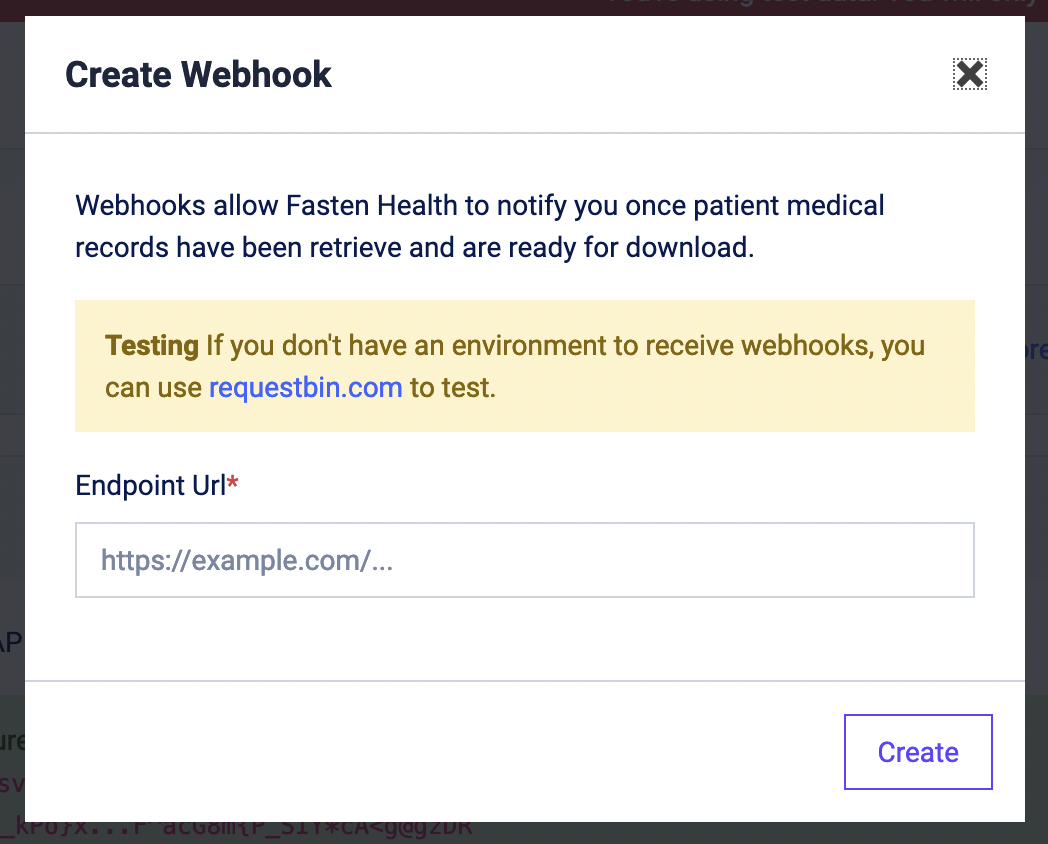Close the Create Webhook dialog
Screen dimensions: 1048x844
969,74
